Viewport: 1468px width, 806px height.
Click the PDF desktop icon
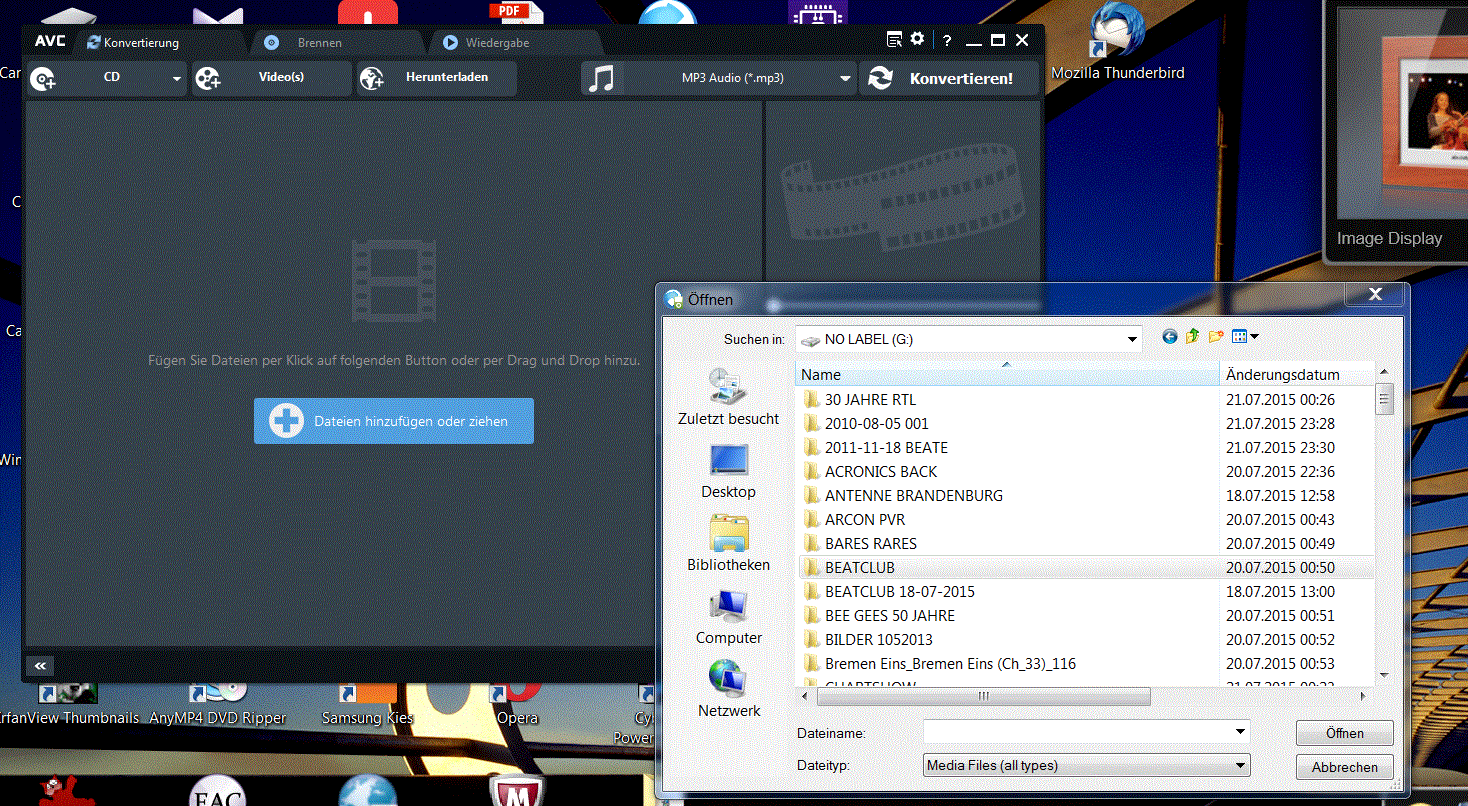(x=516, y=12)
